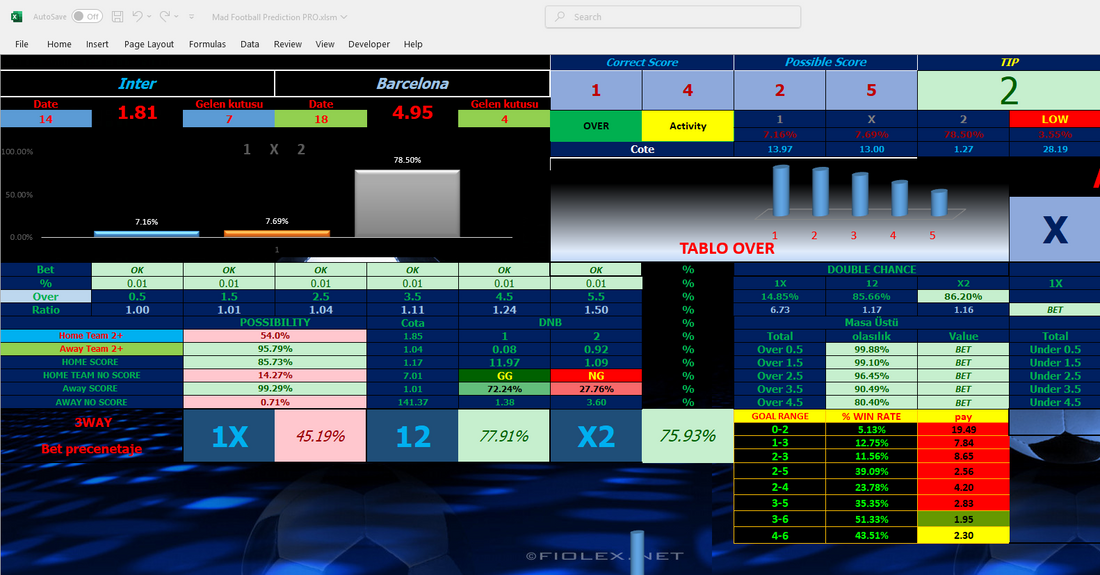This screenshot has width=1100, height=575.
Task: Select the yellow pay value 2.30
Action: point(963,536)
